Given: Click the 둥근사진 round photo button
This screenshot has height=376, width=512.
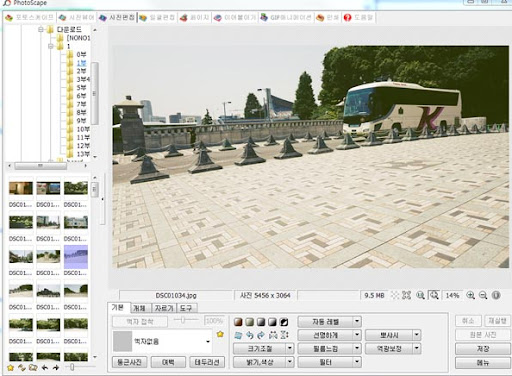Looking at the screenshot, I should 130,362.
